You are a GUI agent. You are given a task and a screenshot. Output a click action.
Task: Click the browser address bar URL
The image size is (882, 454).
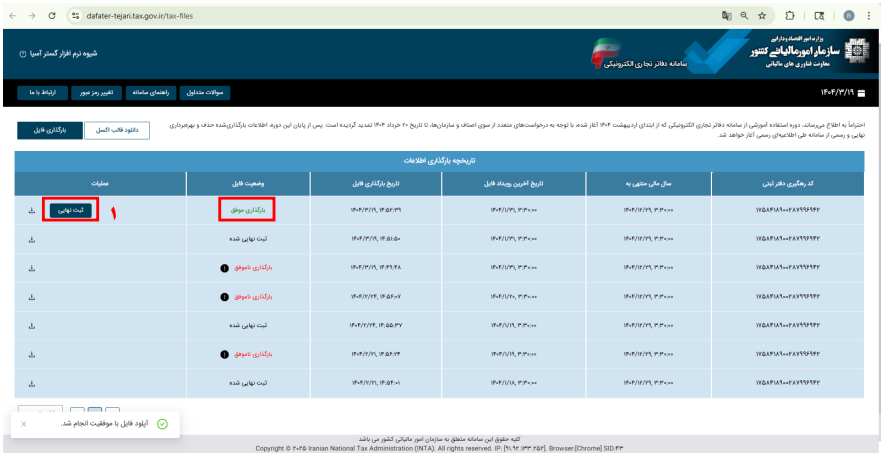[x=140, y=16]
